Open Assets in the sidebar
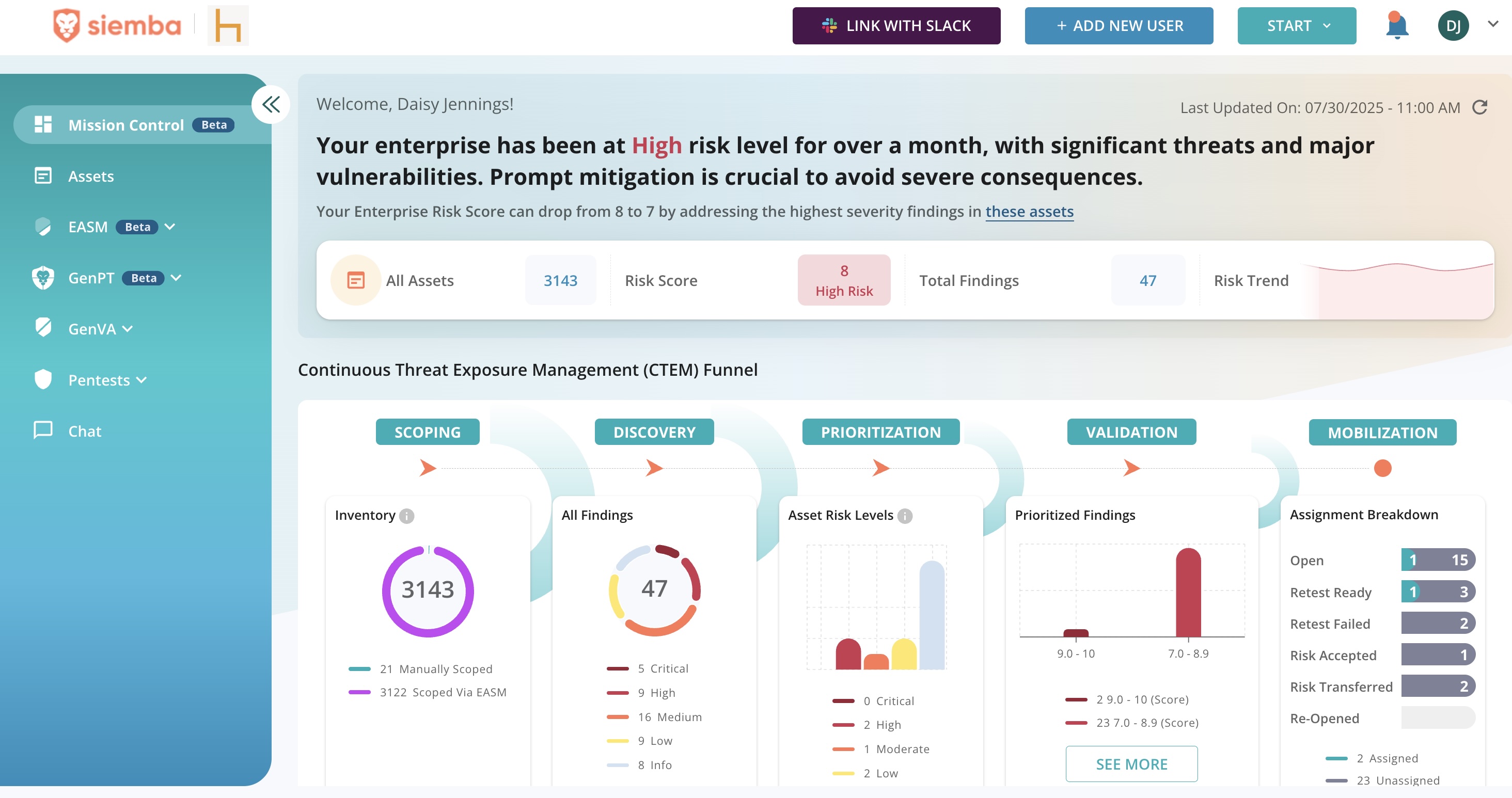 click(91, 176)
